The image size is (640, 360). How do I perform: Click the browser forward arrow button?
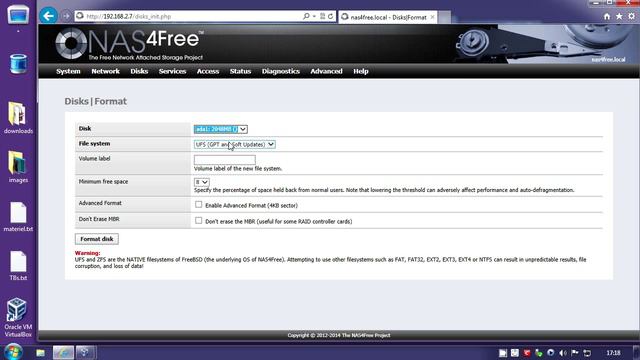(x=66, y=16)
